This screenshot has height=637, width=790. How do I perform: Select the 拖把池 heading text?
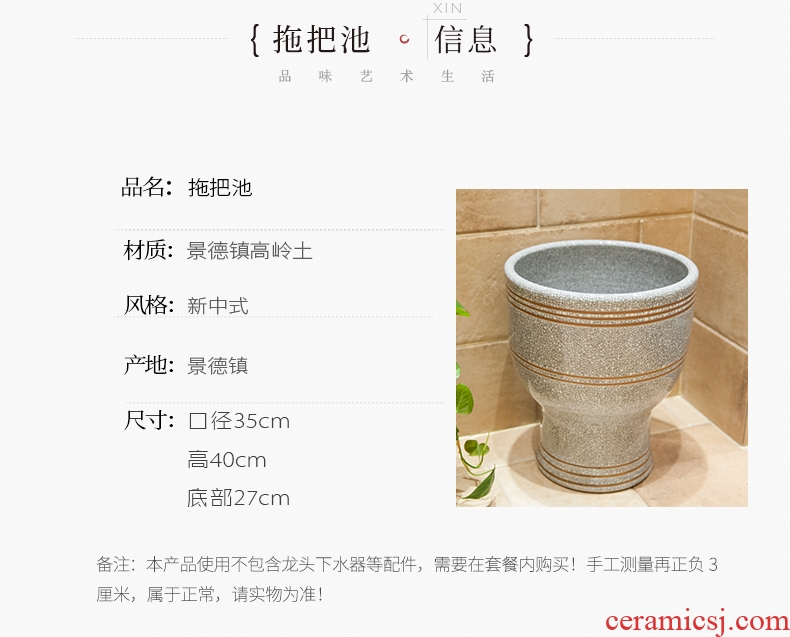[321, 40]
